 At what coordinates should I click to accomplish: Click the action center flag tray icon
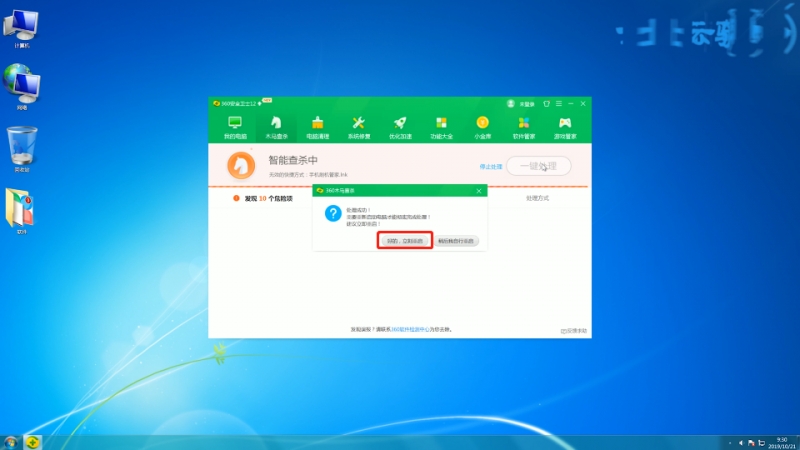[x=751, y=443]
